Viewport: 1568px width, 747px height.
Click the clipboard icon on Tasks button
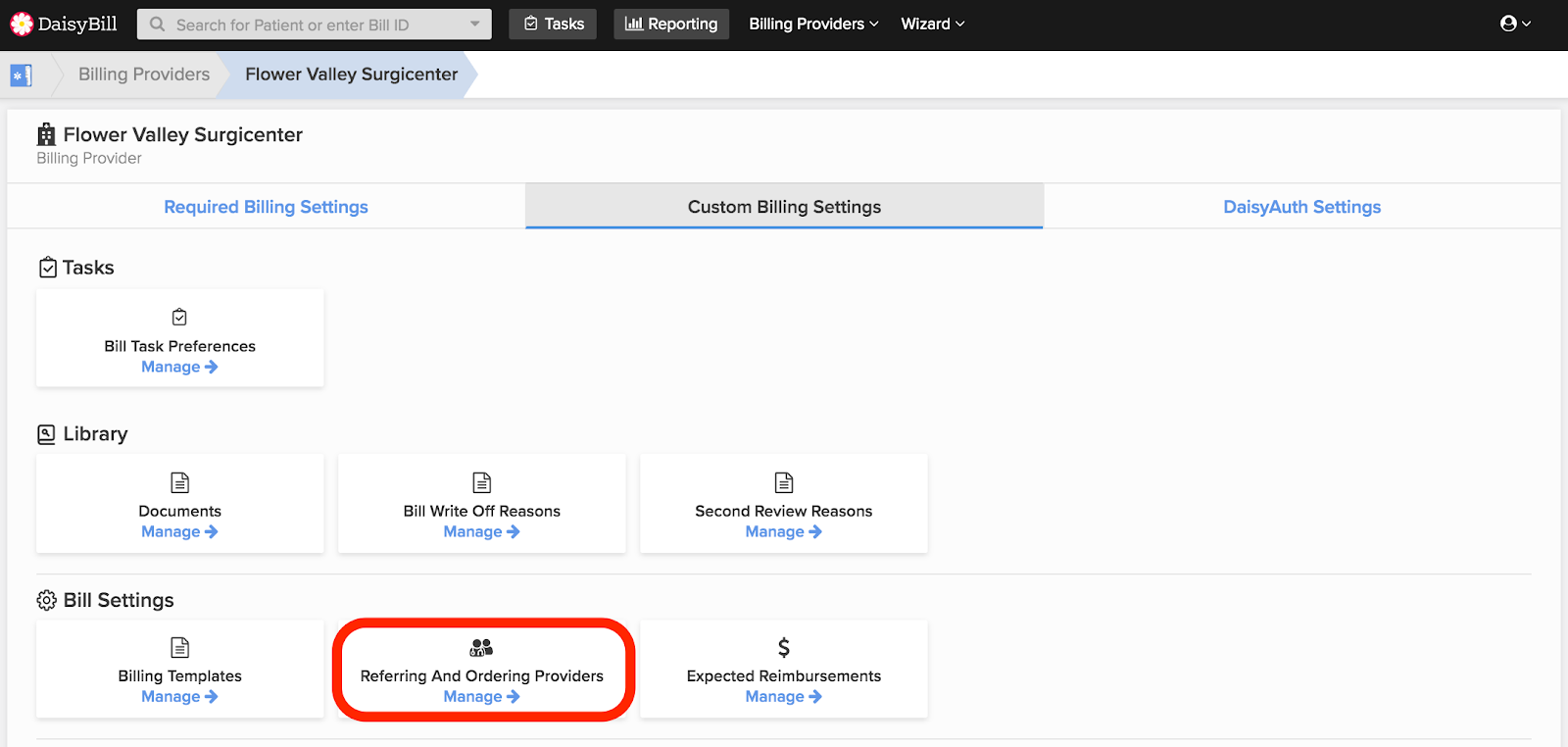(x=531, y=24)
